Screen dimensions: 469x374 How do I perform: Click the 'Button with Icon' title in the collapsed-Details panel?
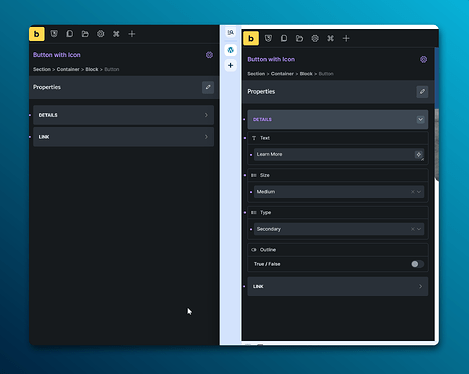tap(57, 55)
